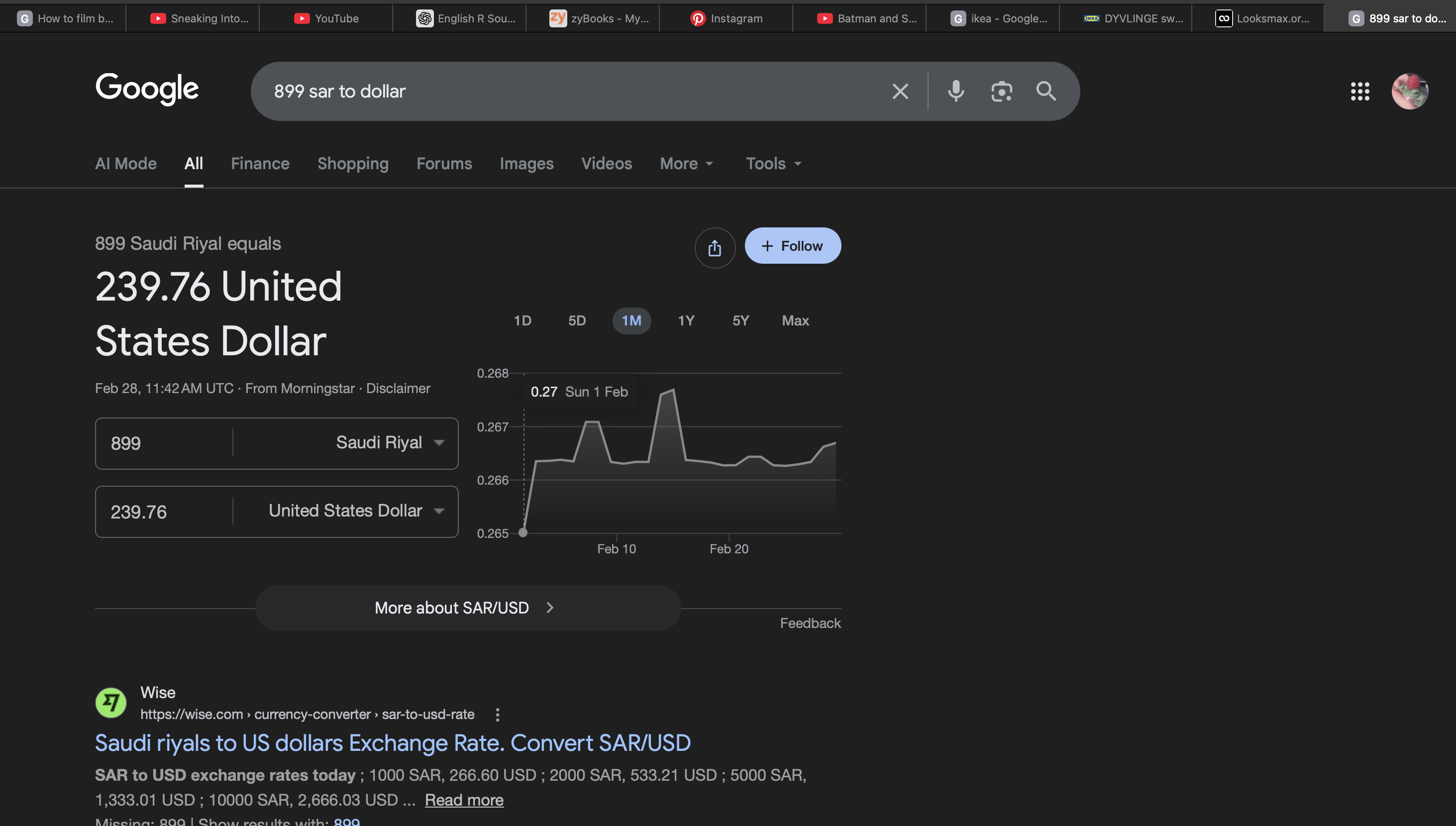
Task: Open three-dot options for Wise result
Action: pos(498,715)
